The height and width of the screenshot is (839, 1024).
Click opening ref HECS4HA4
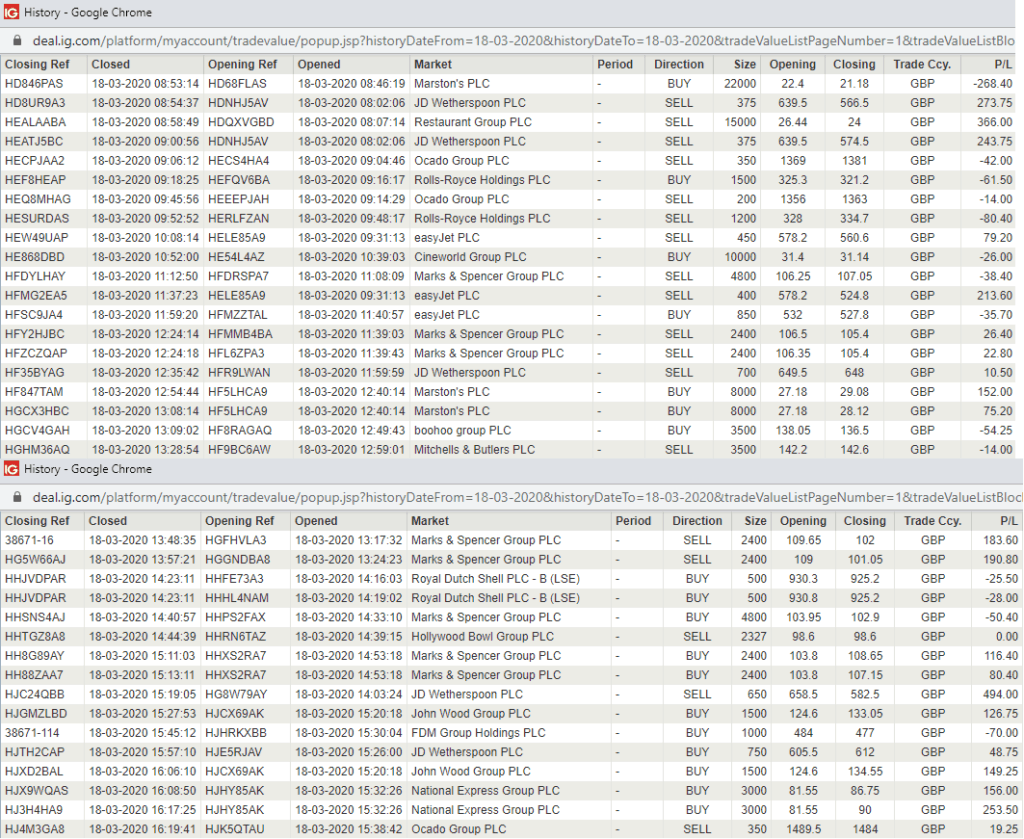[x=238, y=161]
